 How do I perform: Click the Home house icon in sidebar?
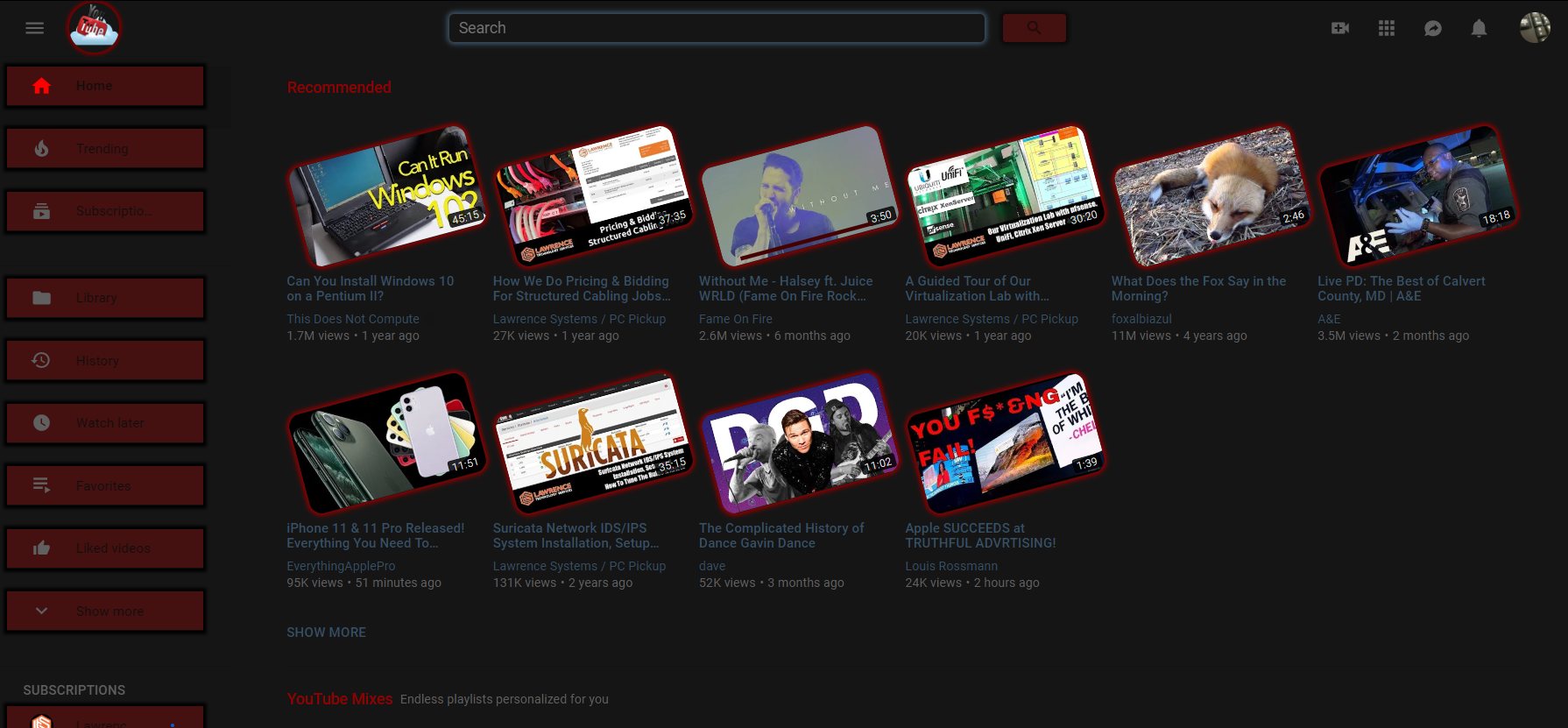(41, 86)
